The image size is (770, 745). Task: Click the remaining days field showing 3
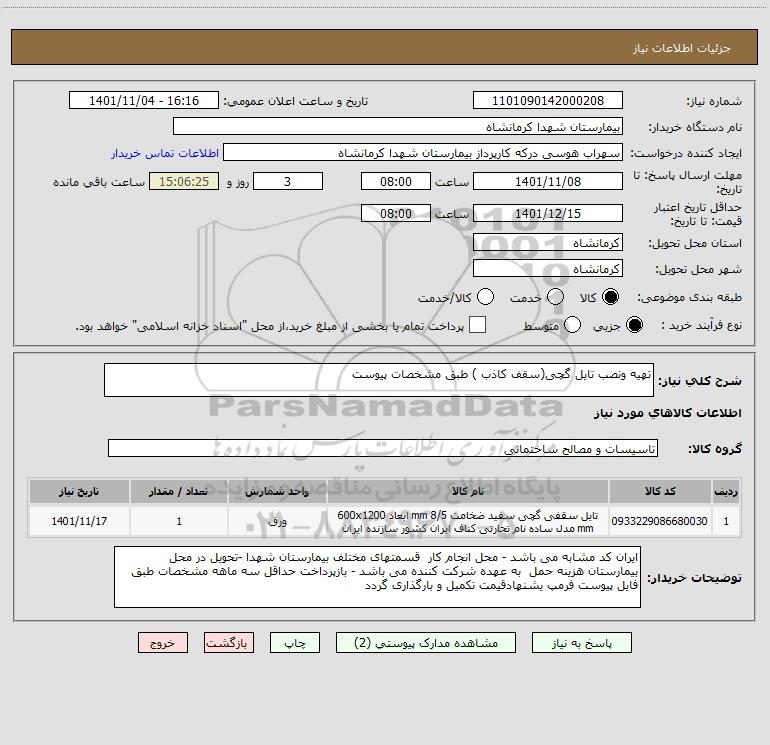pos(288,182)
